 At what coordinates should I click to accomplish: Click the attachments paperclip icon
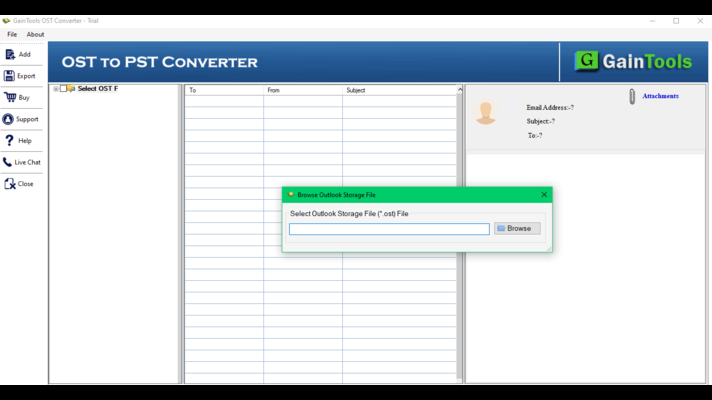pos(632,96)
